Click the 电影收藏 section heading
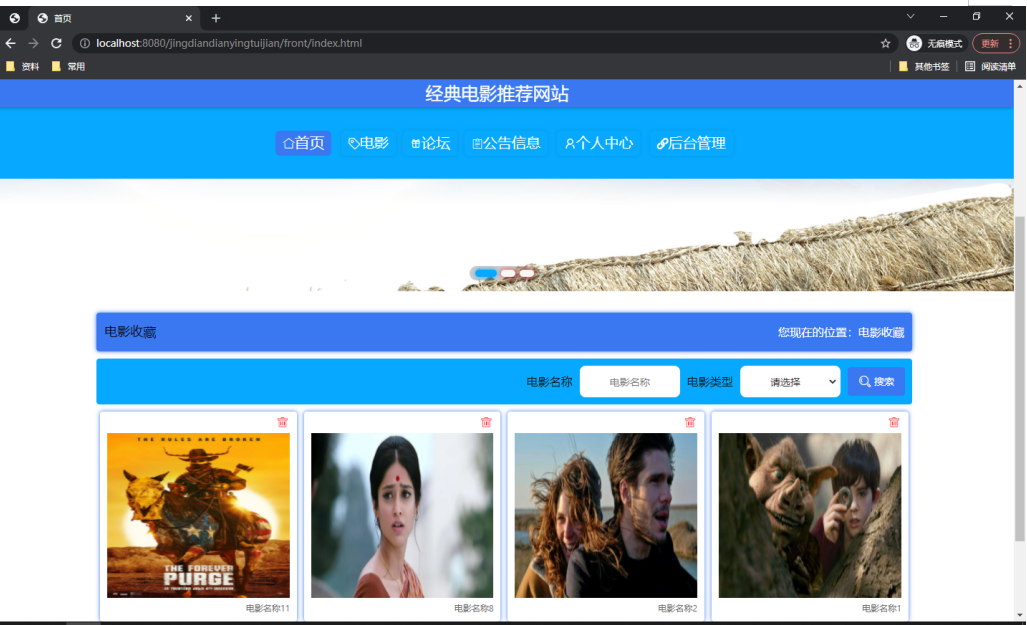 (x=130, y=332)
